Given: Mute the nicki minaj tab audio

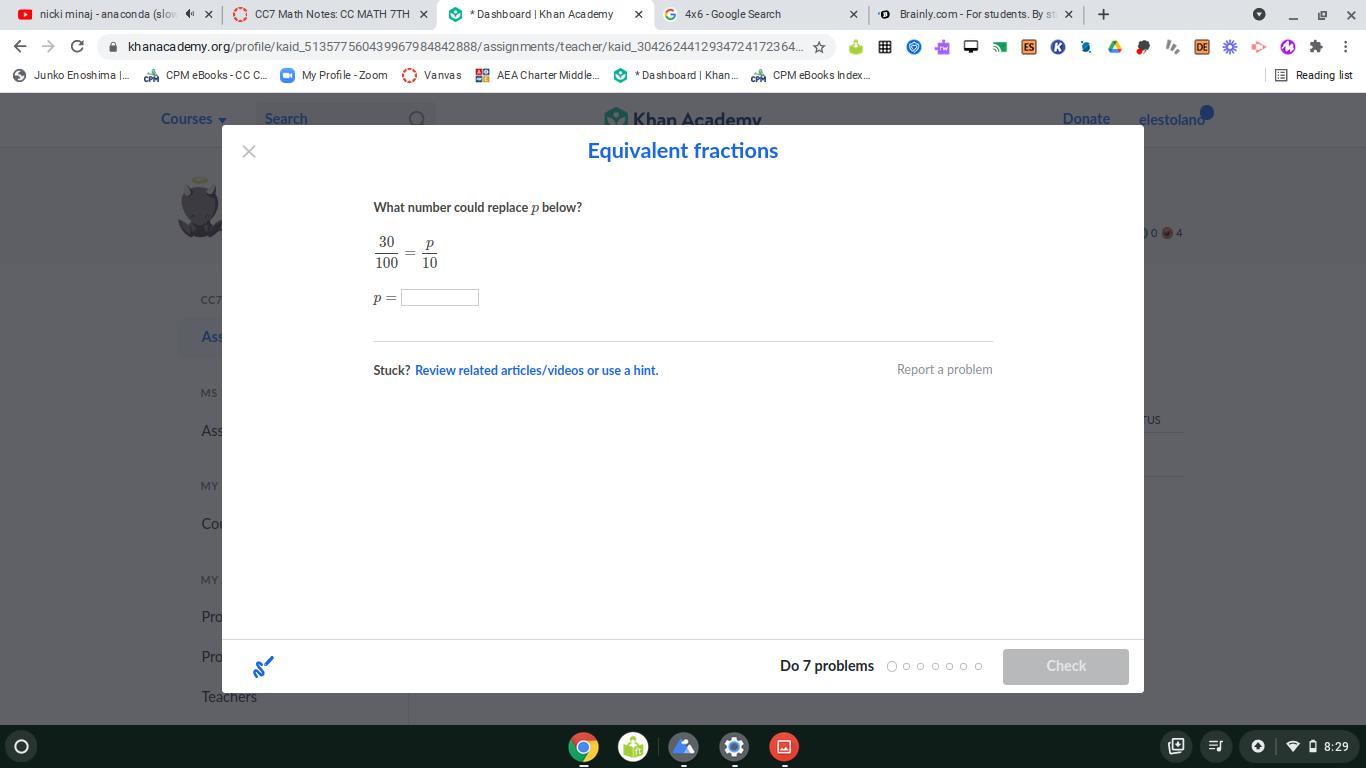Looking at the screenshot, I should 189,14.
